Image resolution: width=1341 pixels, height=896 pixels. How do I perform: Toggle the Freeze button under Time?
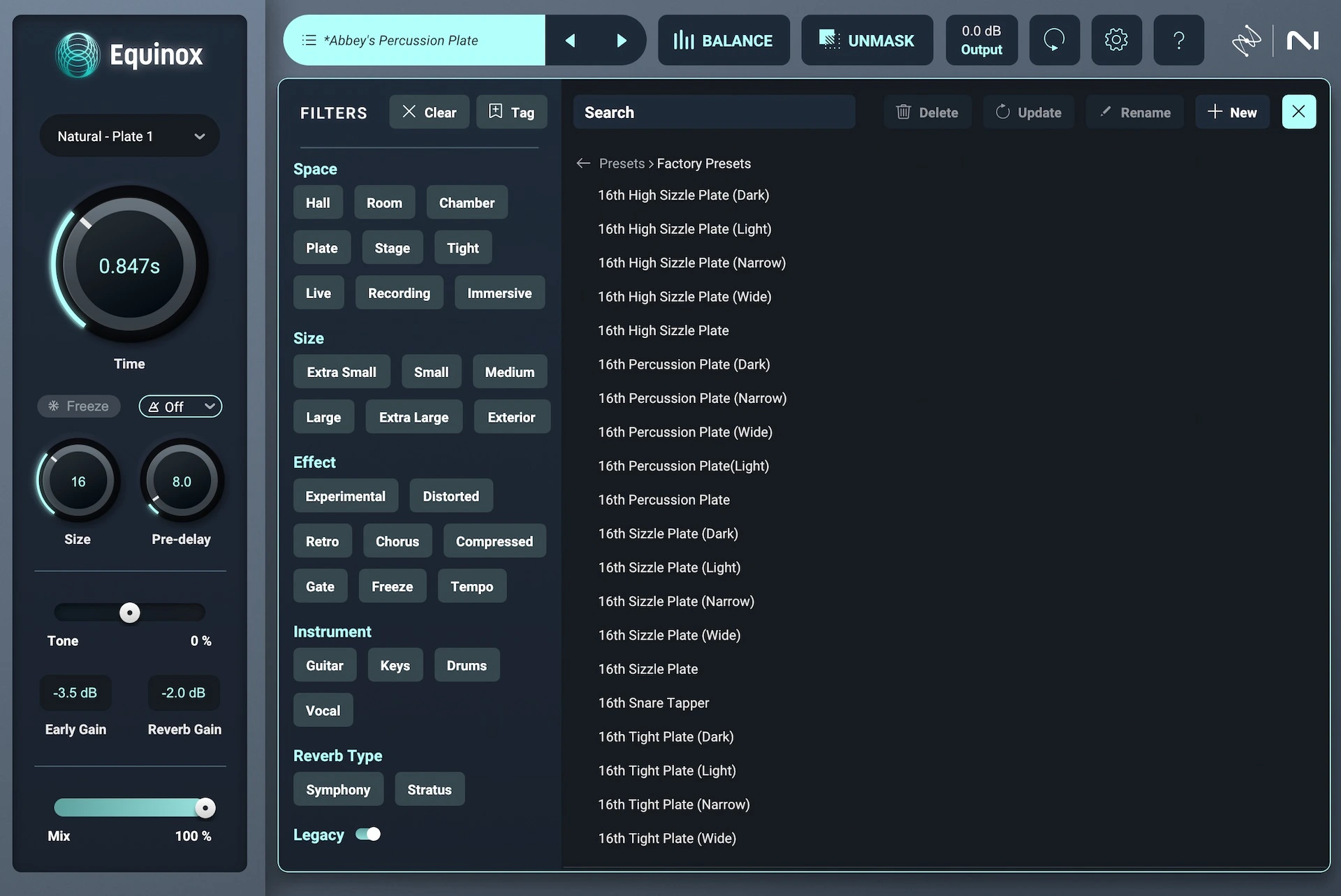78,406
